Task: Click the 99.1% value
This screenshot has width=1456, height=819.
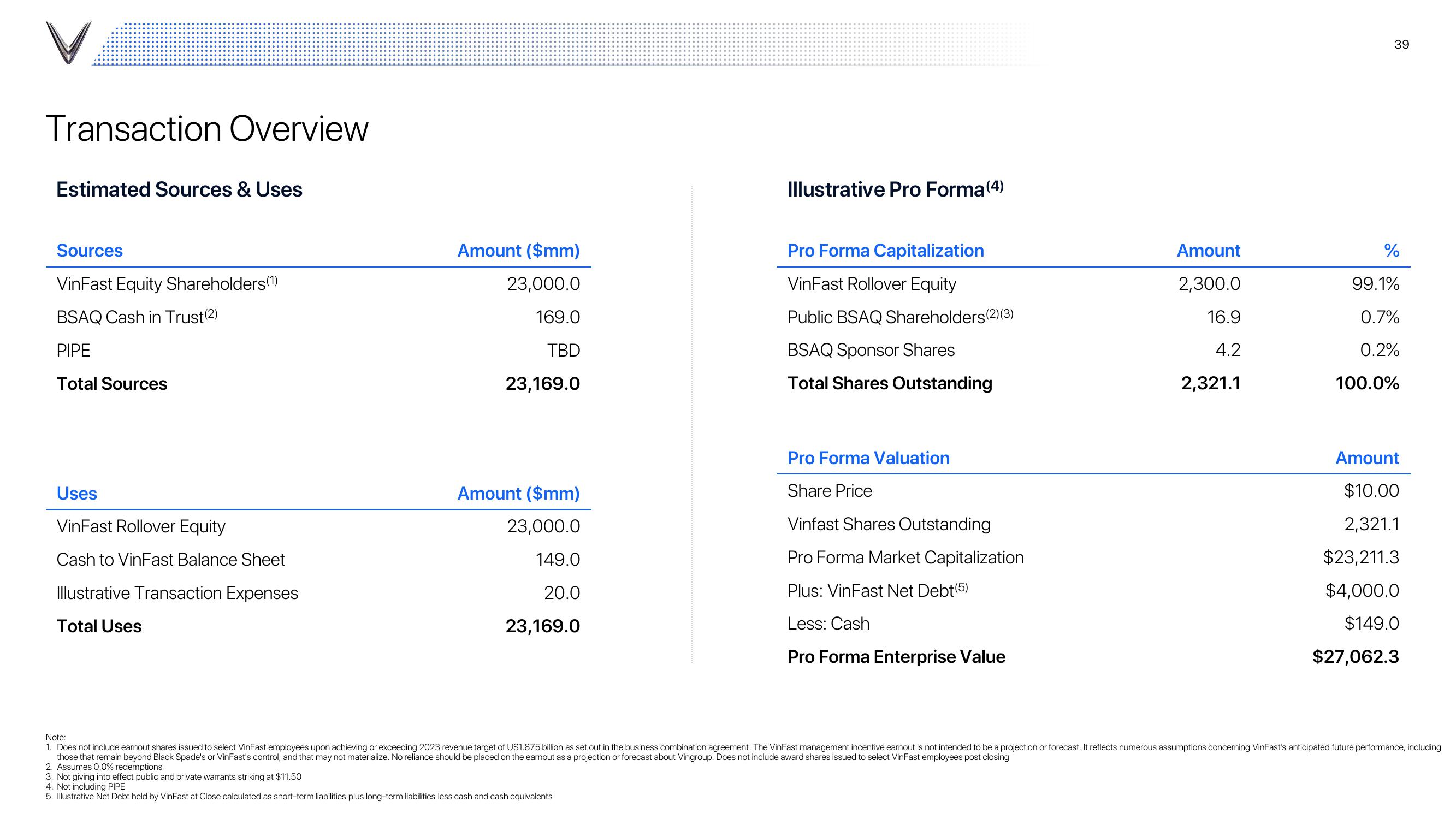Action: [x=1375, y=284]
